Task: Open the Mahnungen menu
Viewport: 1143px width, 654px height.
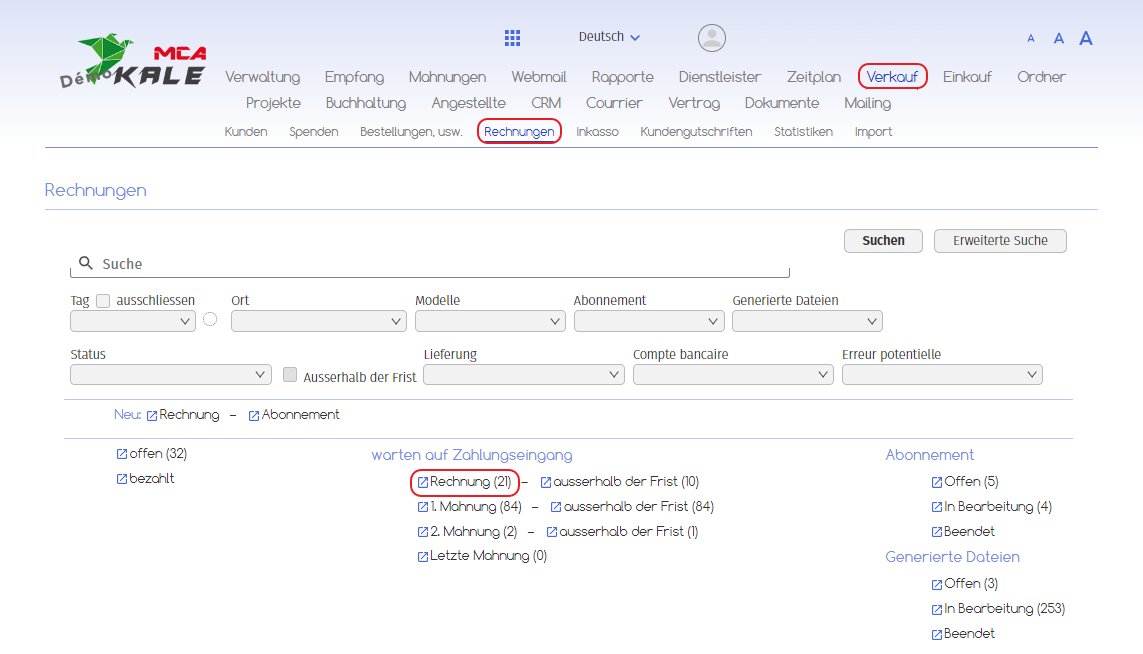Action: (x=447, y=77)
